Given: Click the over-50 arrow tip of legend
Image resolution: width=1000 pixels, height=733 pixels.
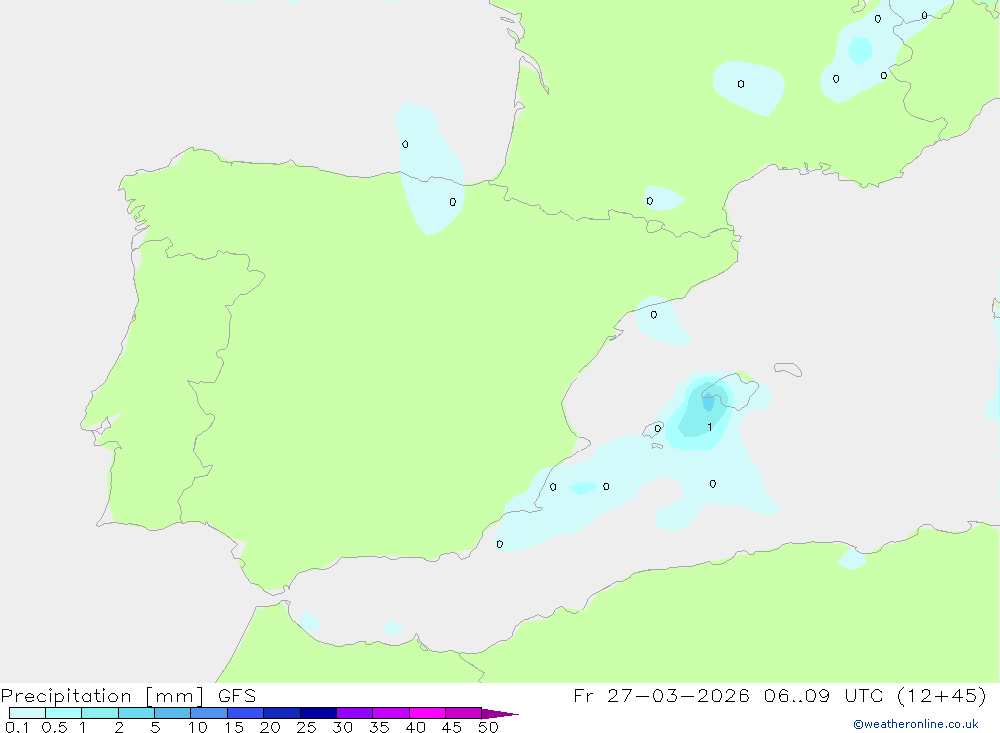Looking at the screenshot, I should tap(500, 713).
